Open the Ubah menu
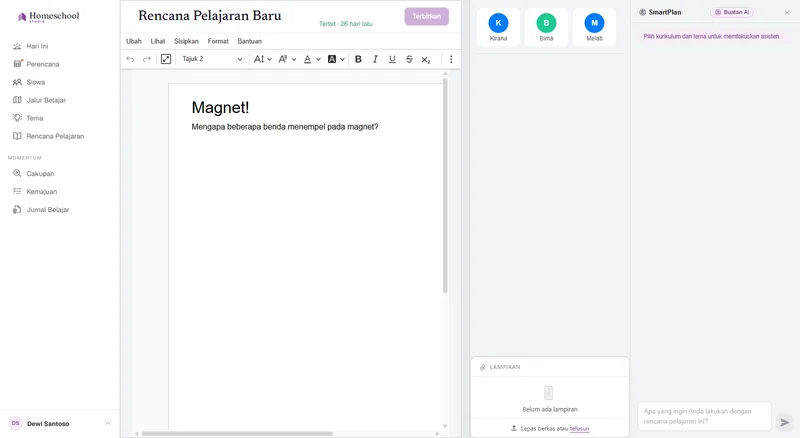This screenshot has height=438, width=800. pos(134,41)
